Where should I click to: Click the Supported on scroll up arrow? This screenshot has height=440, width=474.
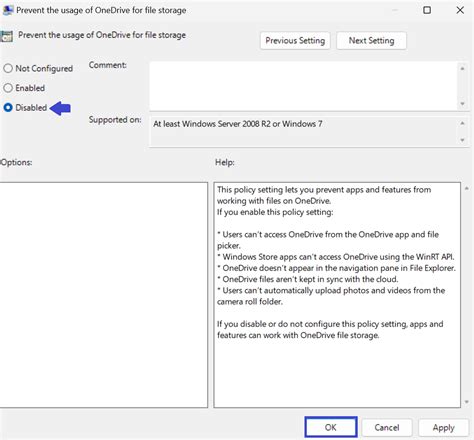click(462, 123)
